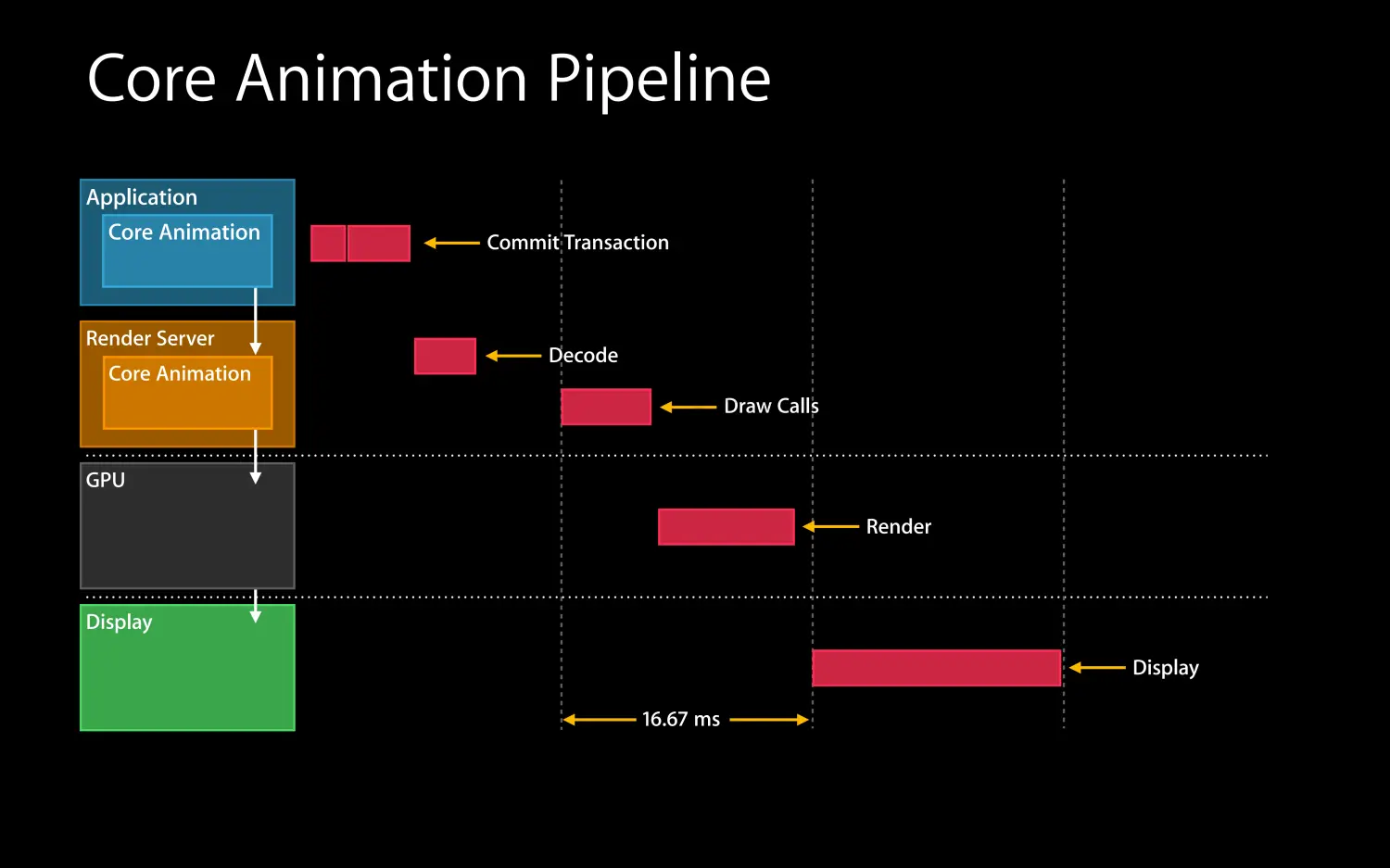Click the Application heading text
Screen dimensions: 1390x868
click(142, 197)
